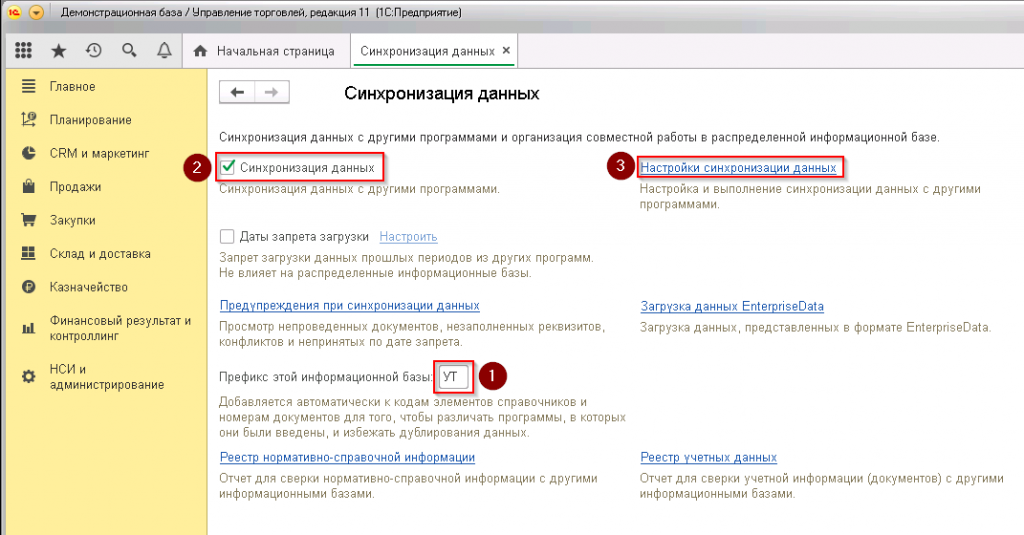Click the Настроить link
This screenshot has width=1024, height=535.
408,237
